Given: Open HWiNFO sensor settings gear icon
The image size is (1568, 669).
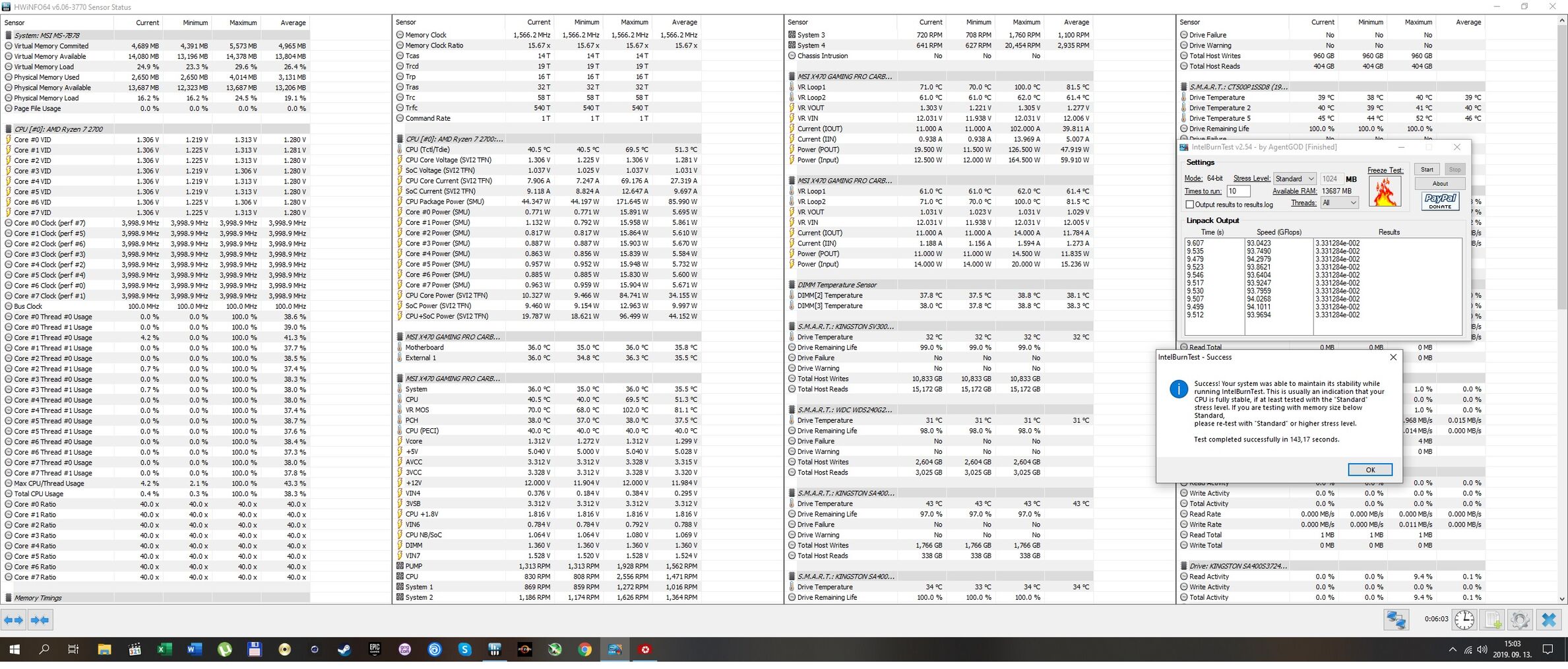Looking at the screenshot, I should click(1520, 620).
